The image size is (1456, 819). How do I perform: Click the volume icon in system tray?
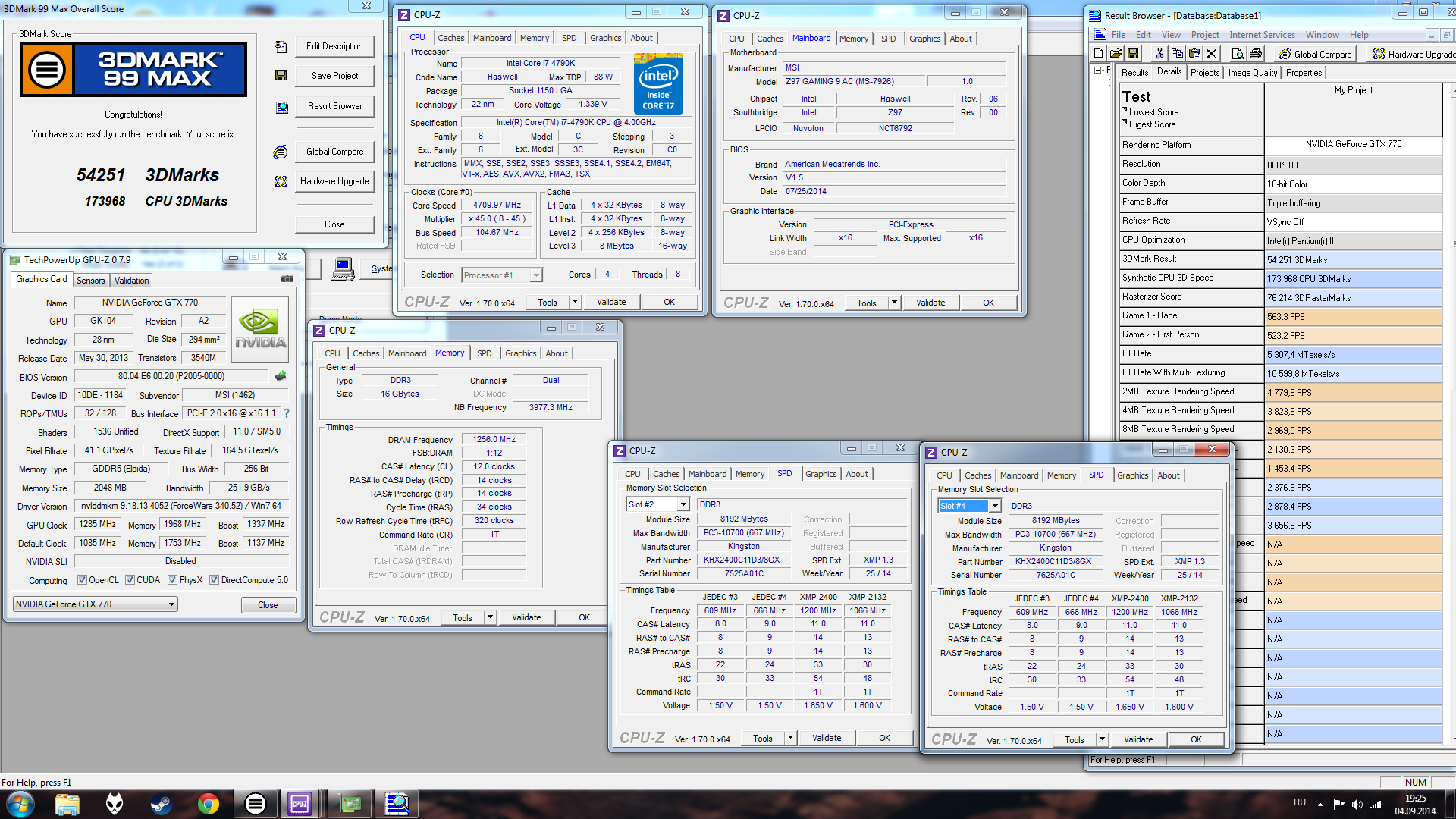[1357, 804]
